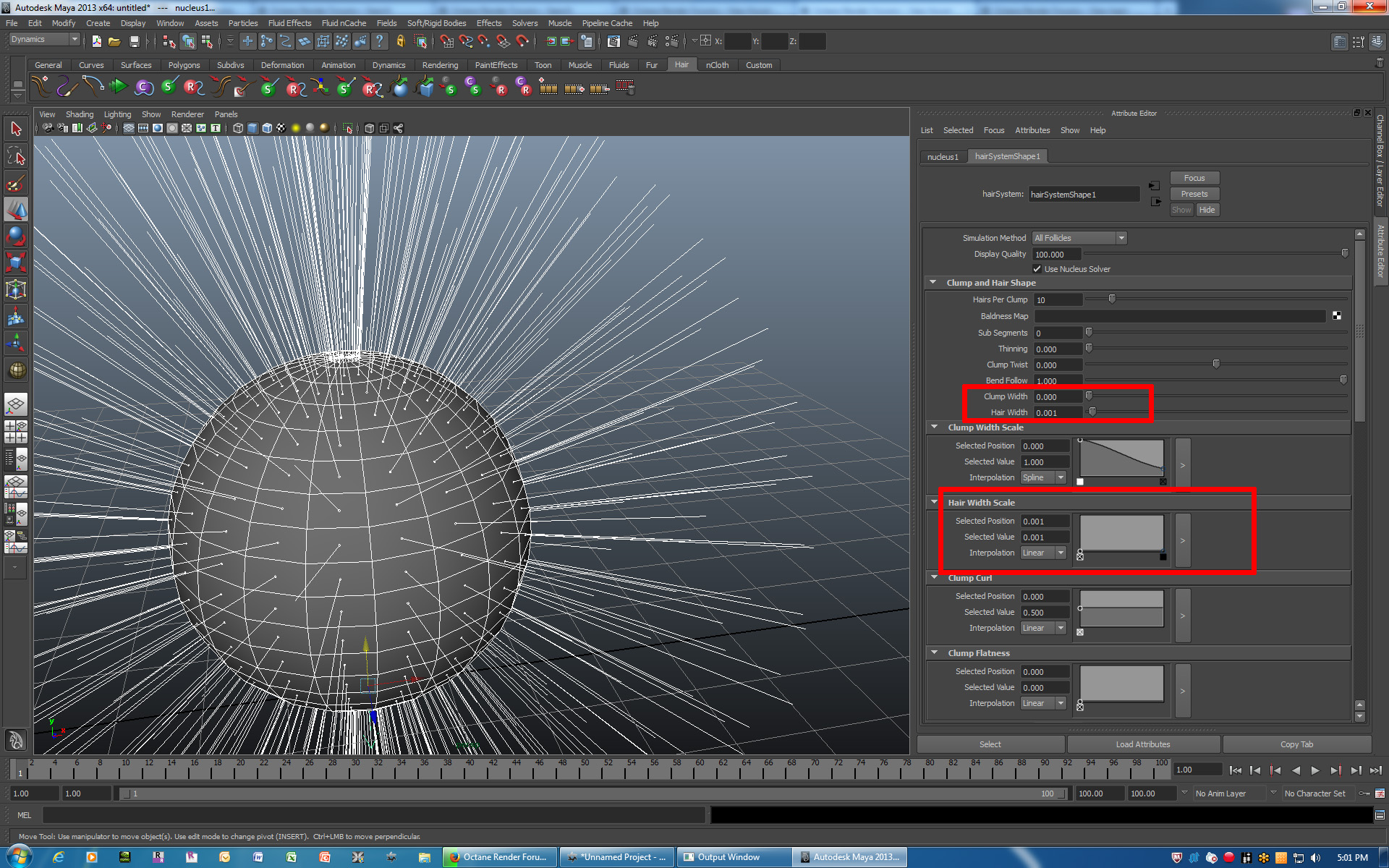Toggle the Use Nucleus Solver checkbox
The image size is (1389, 868).
coord(1037,269)
